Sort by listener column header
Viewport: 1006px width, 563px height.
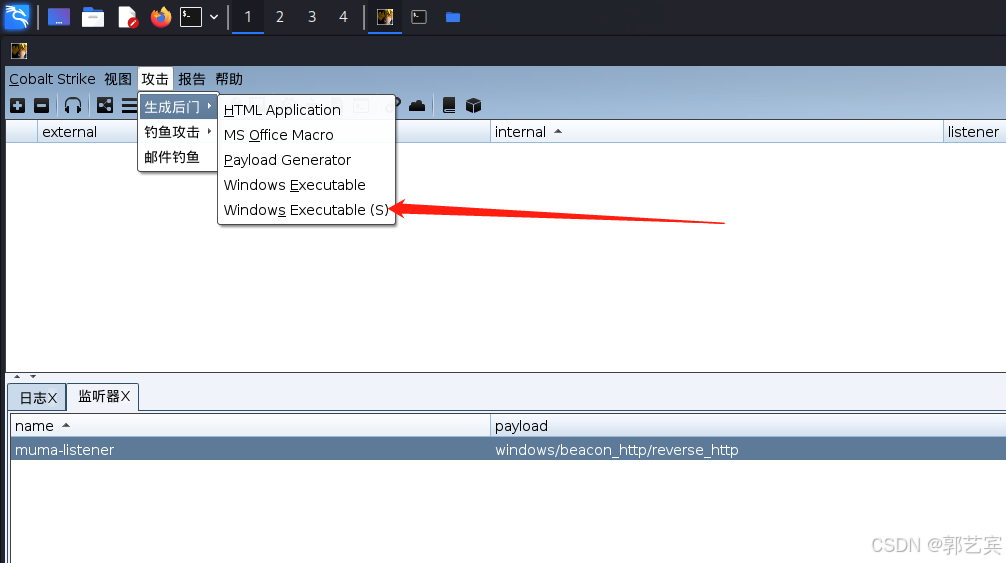coord(974,131)
